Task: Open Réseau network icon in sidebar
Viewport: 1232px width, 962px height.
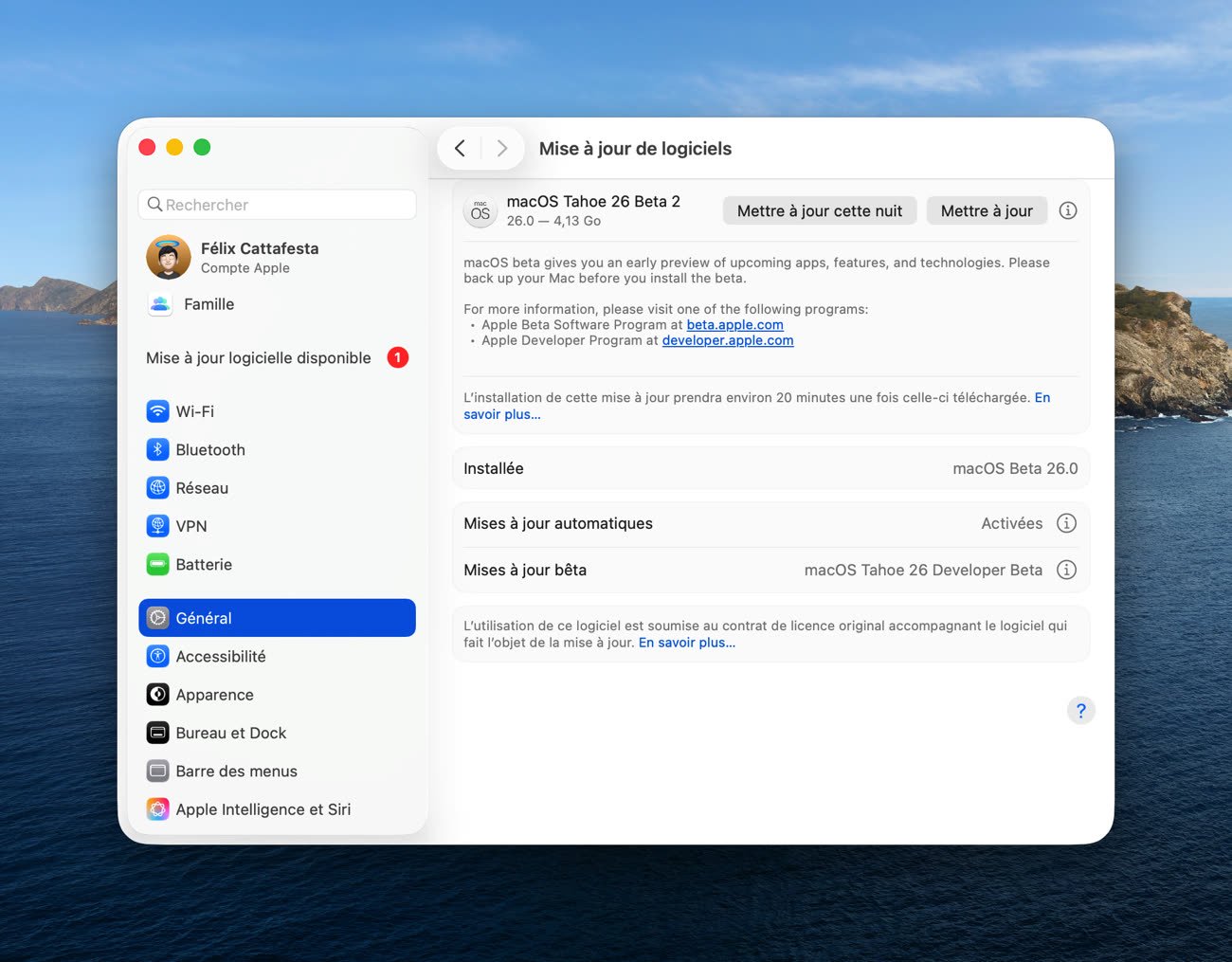Action: tap(158, 488)
